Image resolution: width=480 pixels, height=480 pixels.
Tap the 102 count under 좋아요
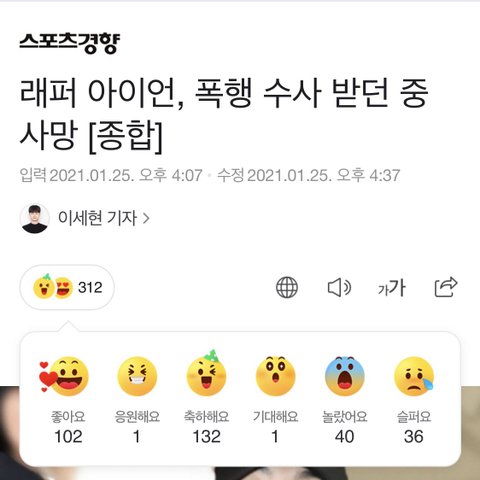click(68, 437)
